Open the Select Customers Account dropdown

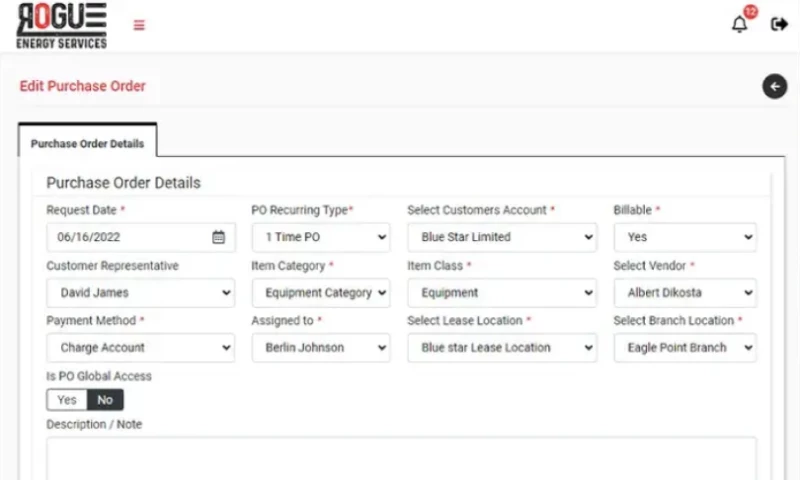[x=502, y=237]
